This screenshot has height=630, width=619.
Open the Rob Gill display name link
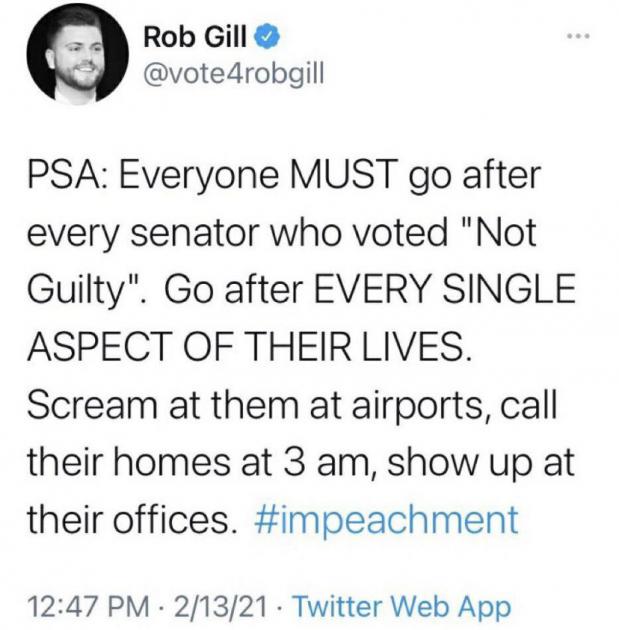click(195, 37)
